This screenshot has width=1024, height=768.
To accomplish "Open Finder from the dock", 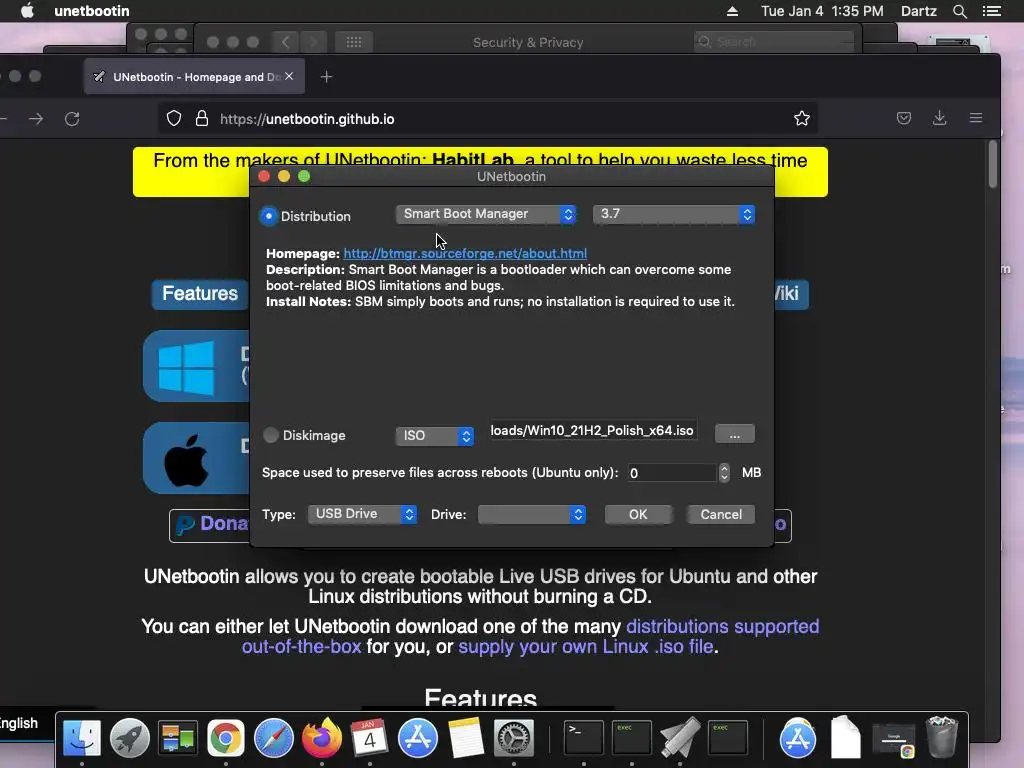I will click(x=82, y=738).
